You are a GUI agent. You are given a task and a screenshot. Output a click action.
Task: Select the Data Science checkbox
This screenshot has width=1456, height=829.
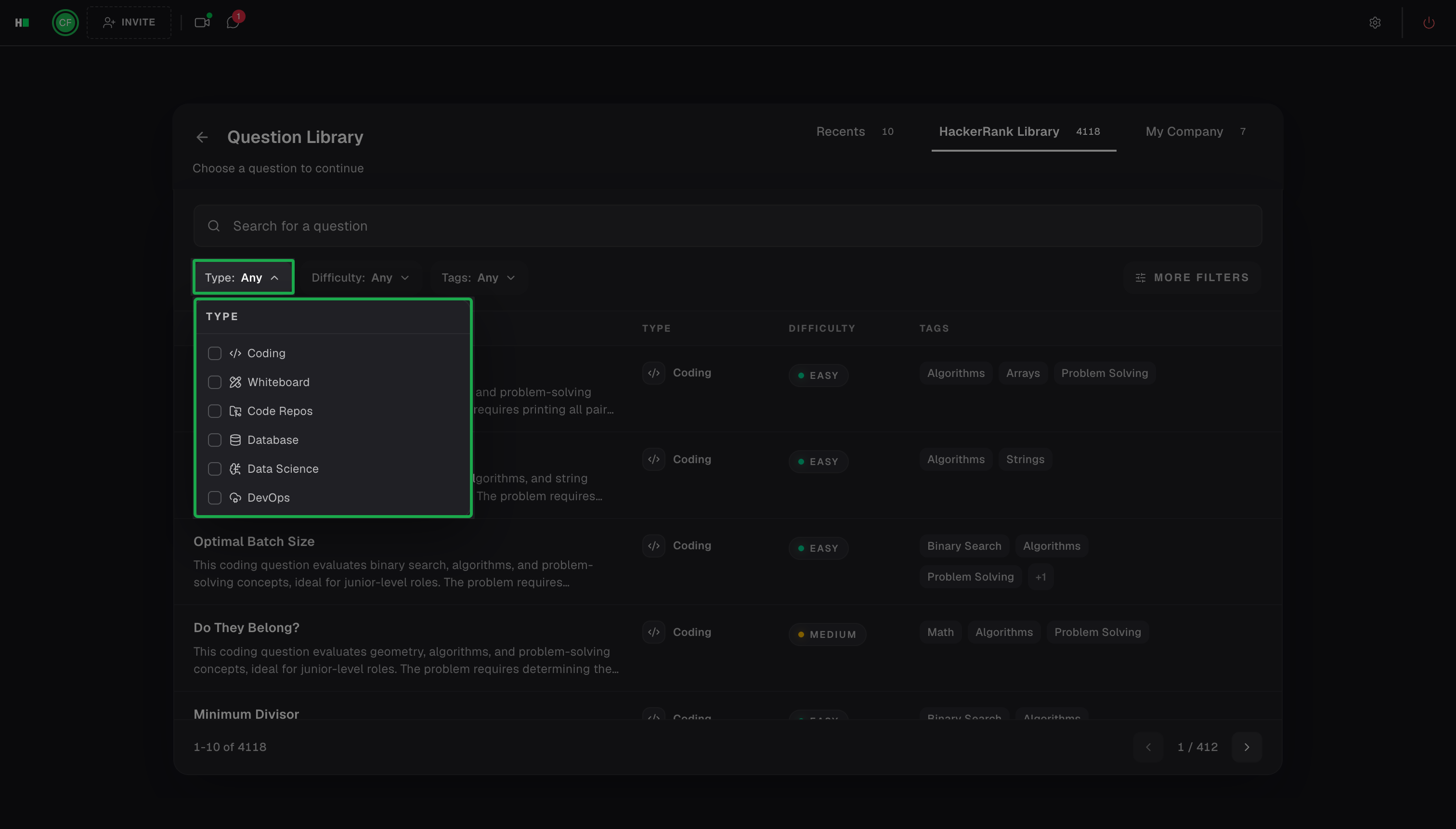click(215, 468)
